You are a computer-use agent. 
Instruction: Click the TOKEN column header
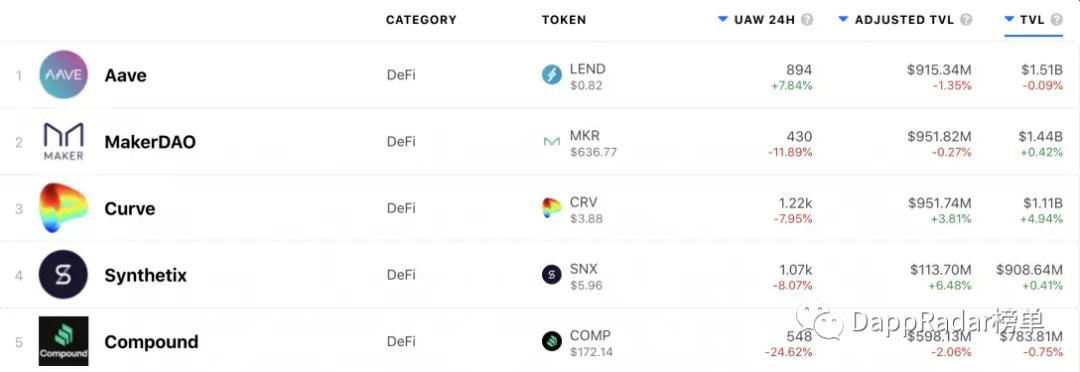pyautogui.click(x=564, y=20)
